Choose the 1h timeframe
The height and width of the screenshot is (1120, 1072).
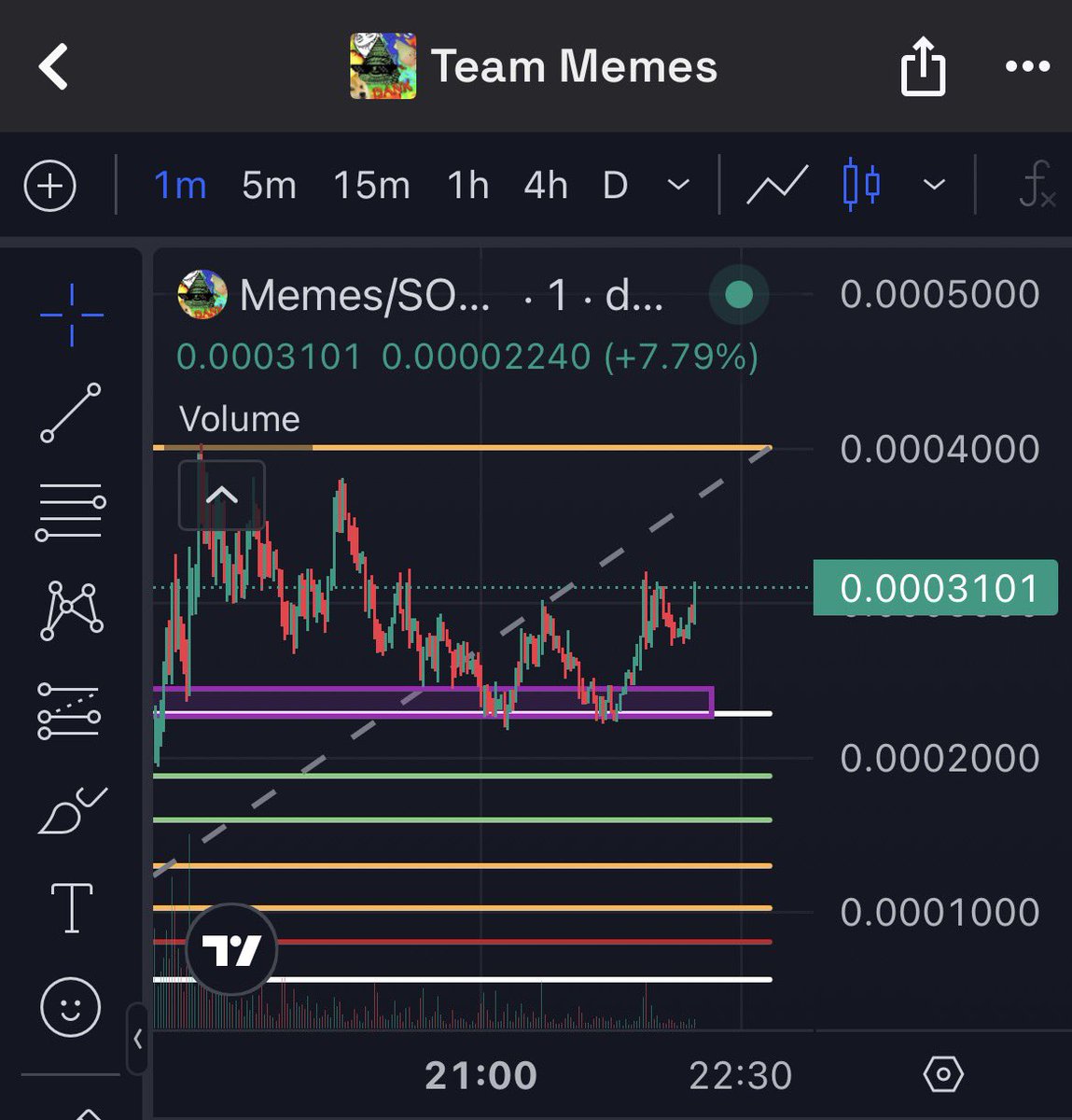(x=467, y=186)
